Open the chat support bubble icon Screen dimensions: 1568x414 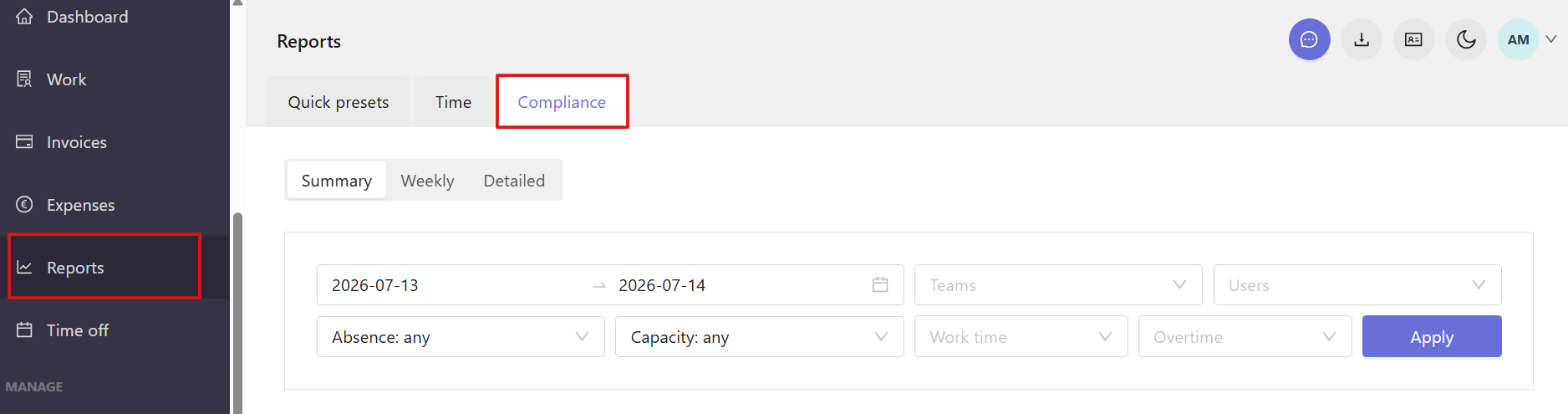(x=1309, y=39)
